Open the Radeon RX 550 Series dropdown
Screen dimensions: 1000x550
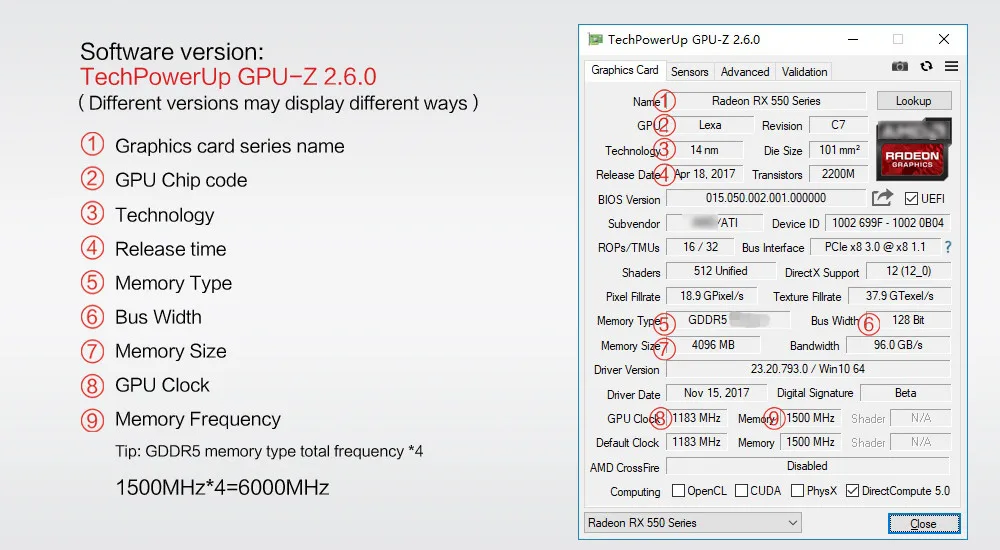(x=693, y=523)
